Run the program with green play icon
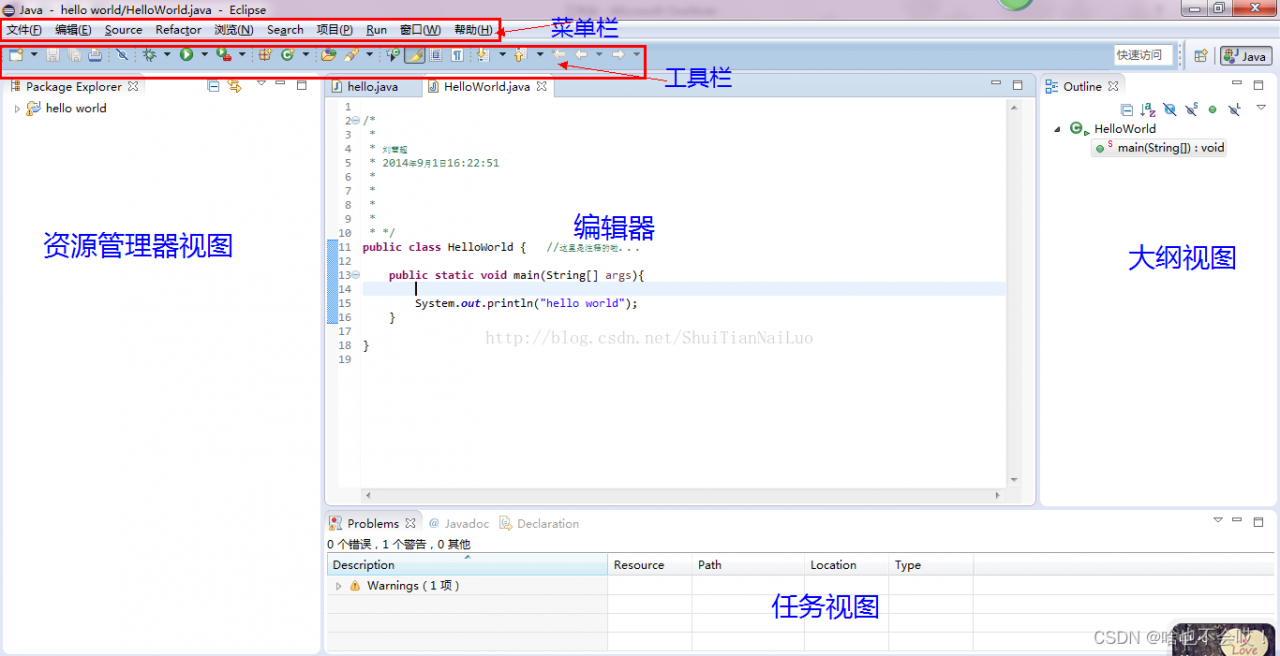 (186, 55)
